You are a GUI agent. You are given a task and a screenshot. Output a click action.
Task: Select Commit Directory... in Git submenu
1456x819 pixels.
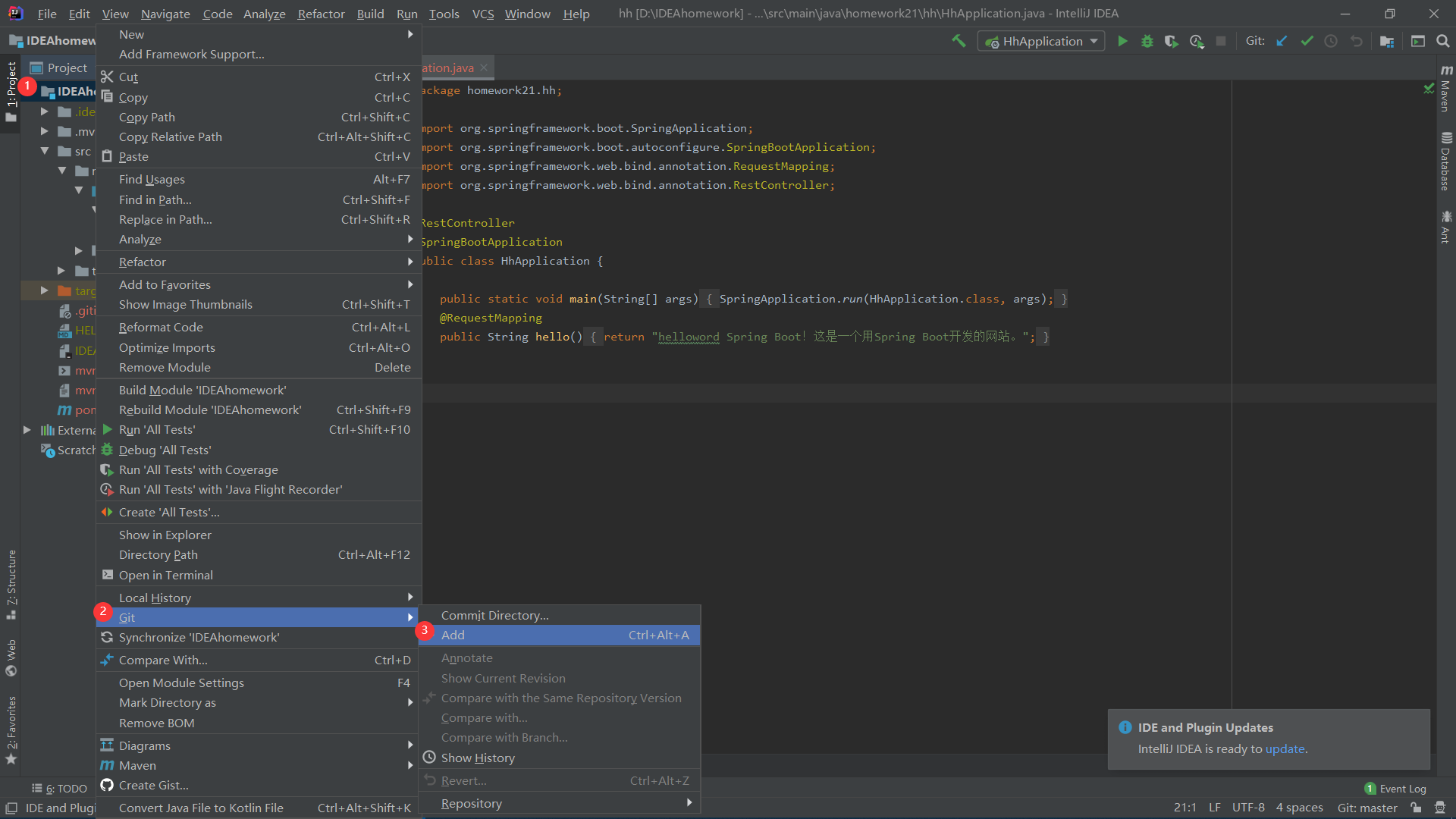tap(560, 615)
